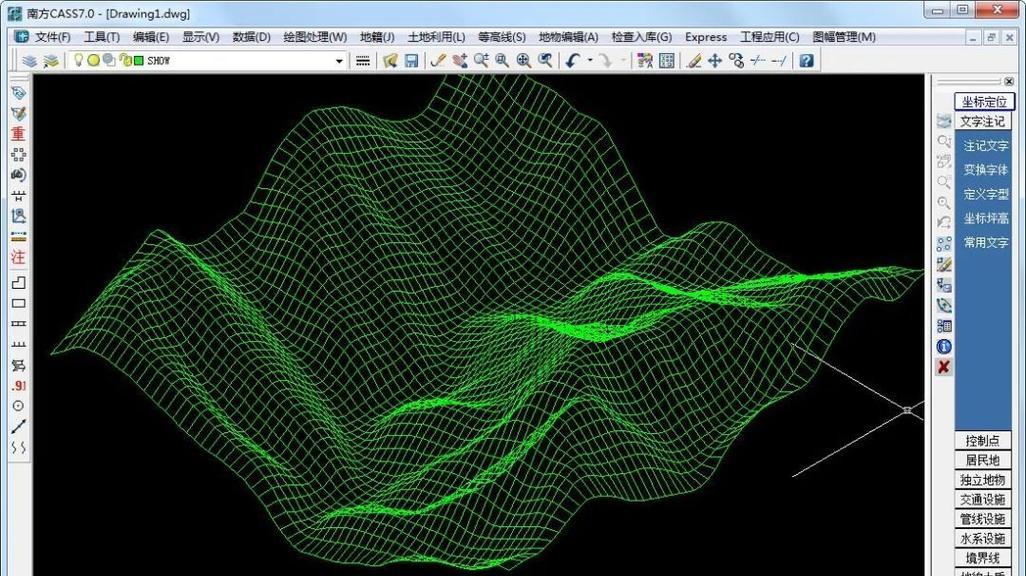The image size is (1026, 576).
Task: Save the drawing with the floppy disk icon
Action: click(412, 61)
